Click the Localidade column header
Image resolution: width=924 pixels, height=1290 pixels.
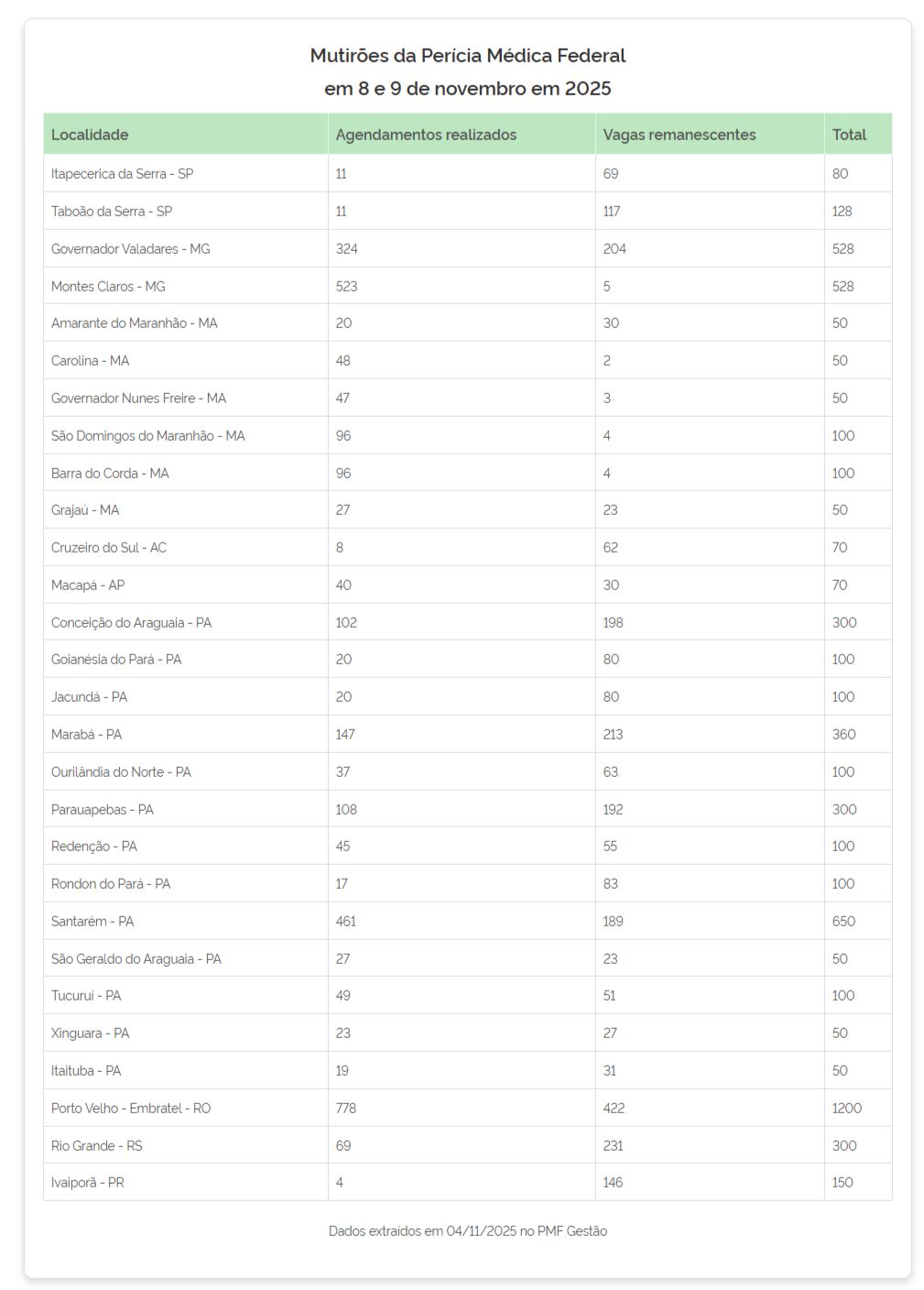coord(90,135)
